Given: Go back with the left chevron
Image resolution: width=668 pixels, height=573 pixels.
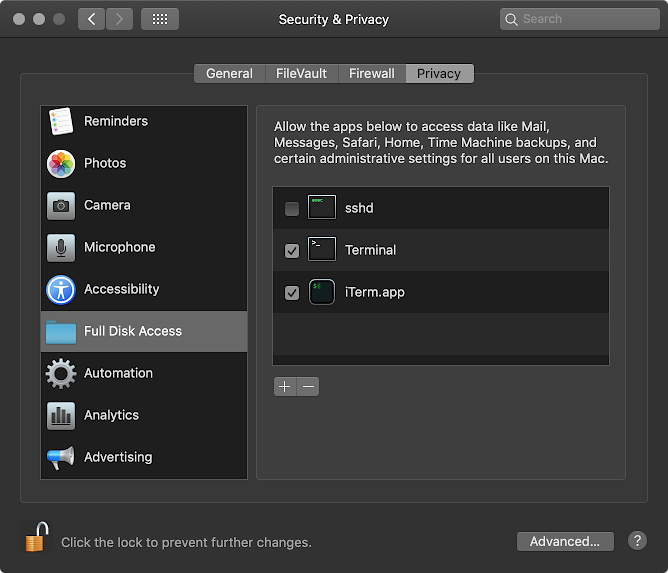Looking at the screenshot, I should click(91, 19).
